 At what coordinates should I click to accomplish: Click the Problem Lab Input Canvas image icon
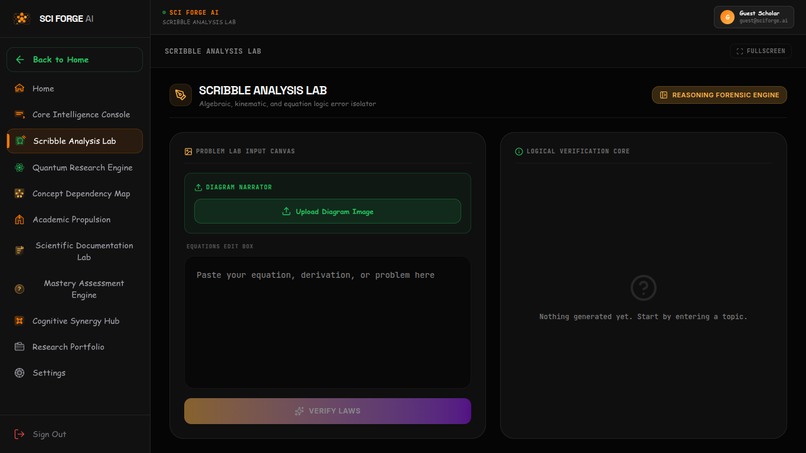pyautogui.click(x=188, y=151)
